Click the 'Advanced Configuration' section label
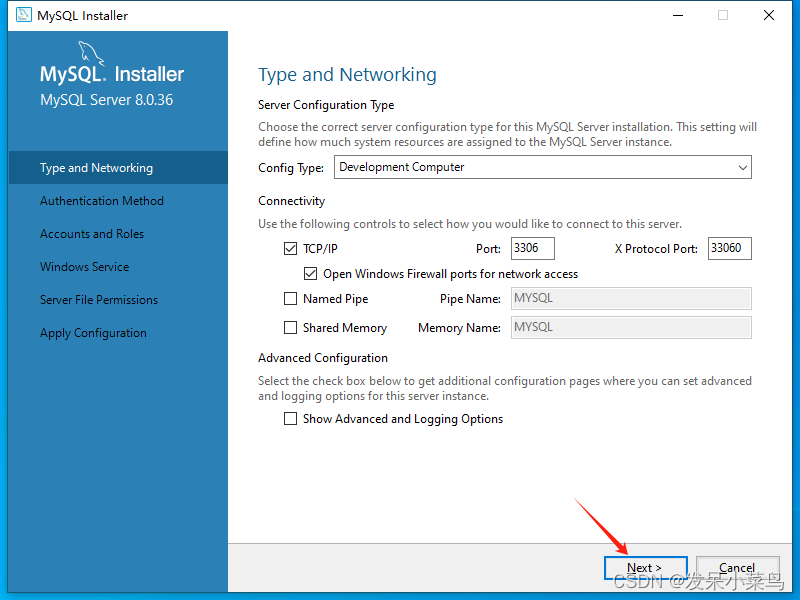 [323, 358]
